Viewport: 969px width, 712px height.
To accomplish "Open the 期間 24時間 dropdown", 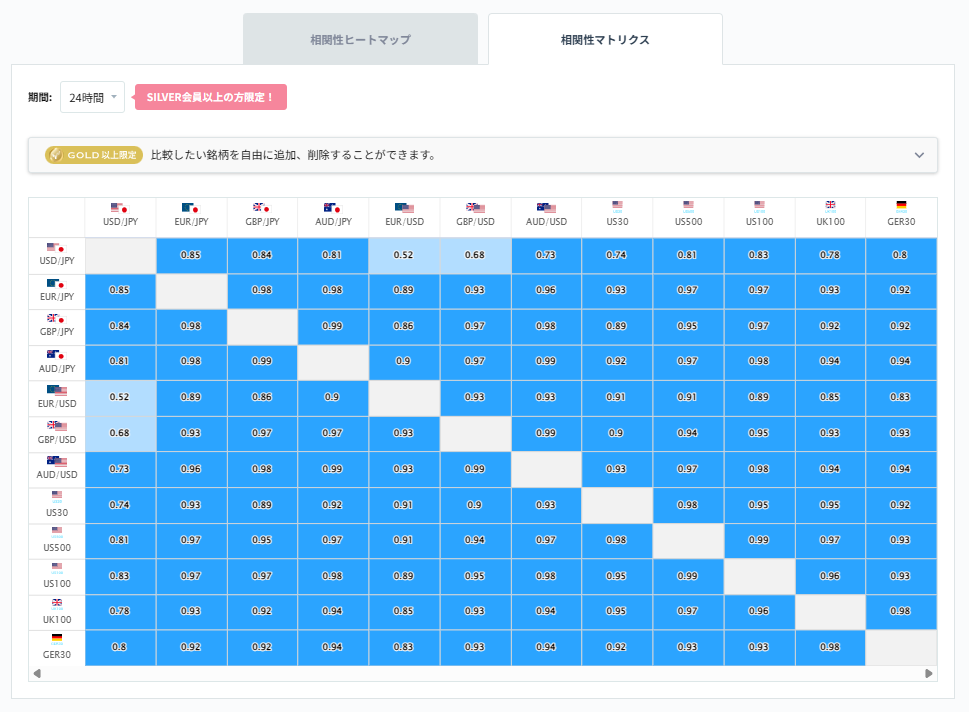I will point(91,97).
